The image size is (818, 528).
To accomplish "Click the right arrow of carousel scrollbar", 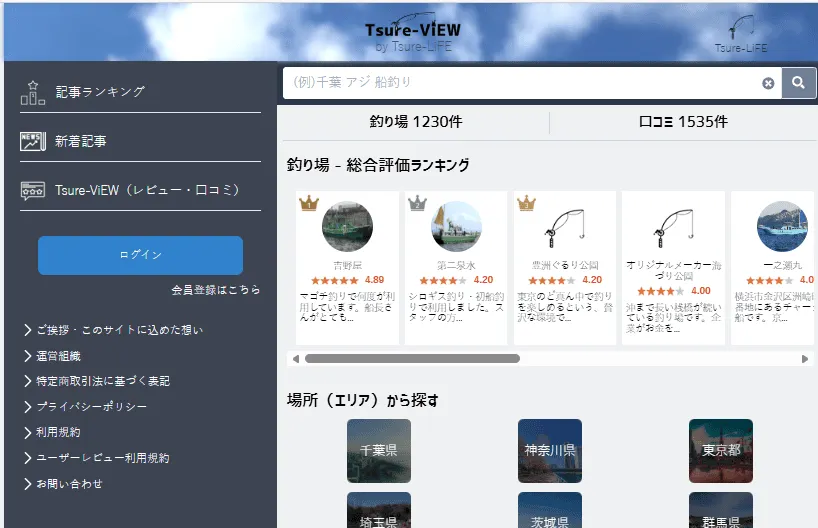I will click(x=804, y=359).
